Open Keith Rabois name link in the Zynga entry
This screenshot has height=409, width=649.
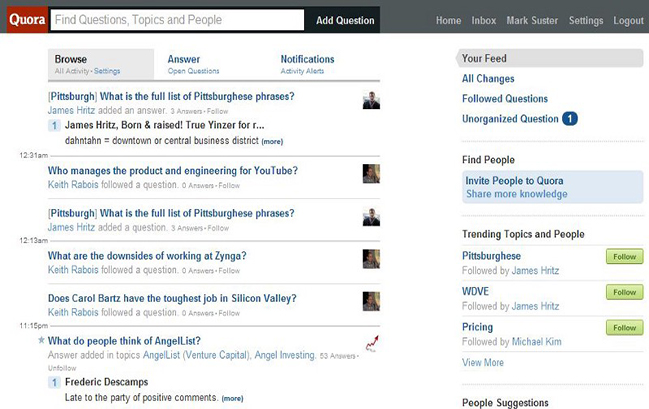coord(73,270)
